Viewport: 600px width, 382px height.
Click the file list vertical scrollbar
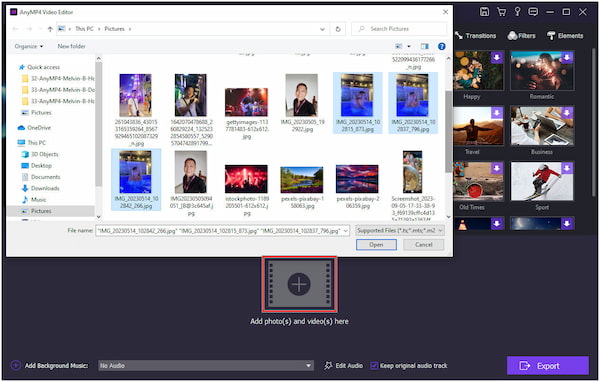448,132
